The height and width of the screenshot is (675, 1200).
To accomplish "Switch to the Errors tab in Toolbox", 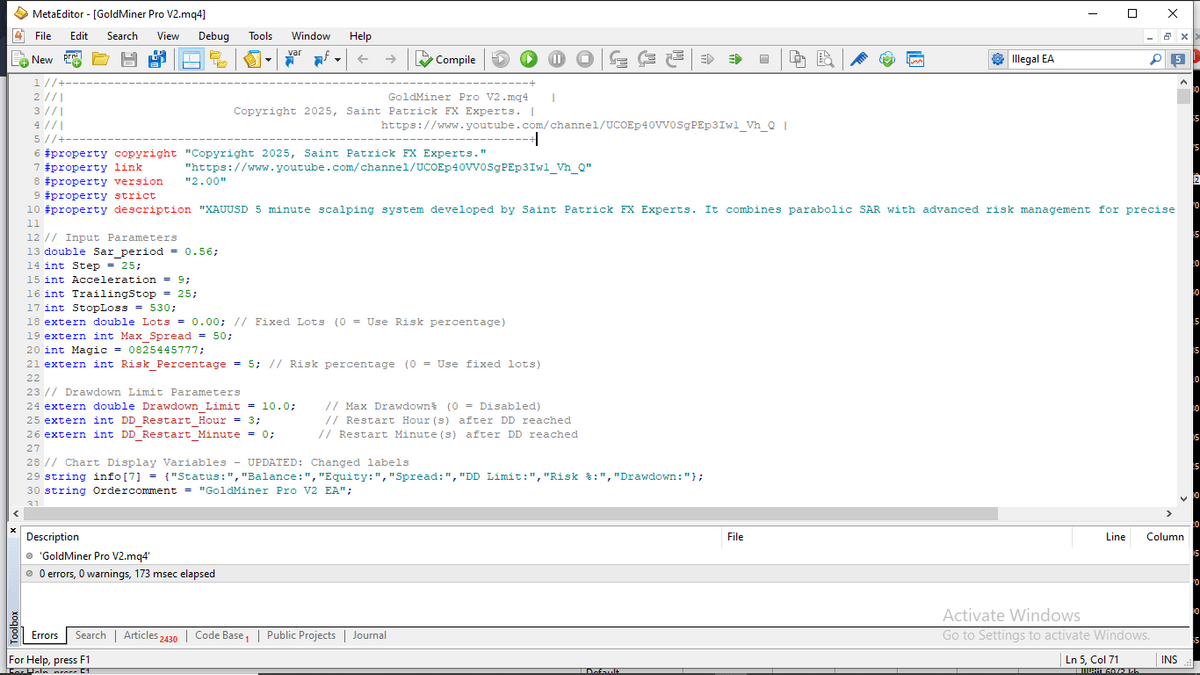I will point(44,635).
